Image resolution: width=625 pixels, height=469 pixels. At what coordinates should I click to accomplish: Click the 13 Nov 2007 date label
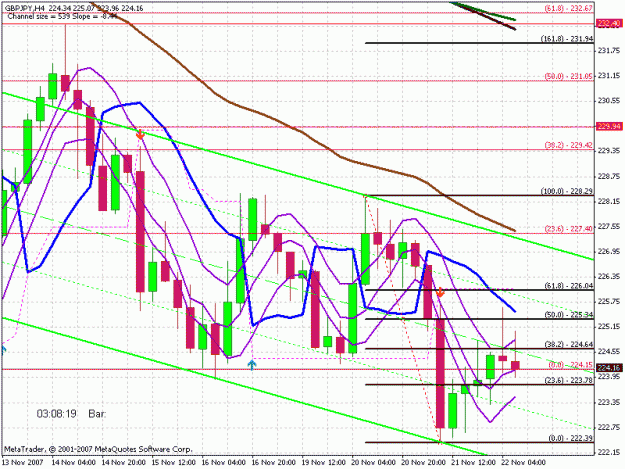click(23, 463)
